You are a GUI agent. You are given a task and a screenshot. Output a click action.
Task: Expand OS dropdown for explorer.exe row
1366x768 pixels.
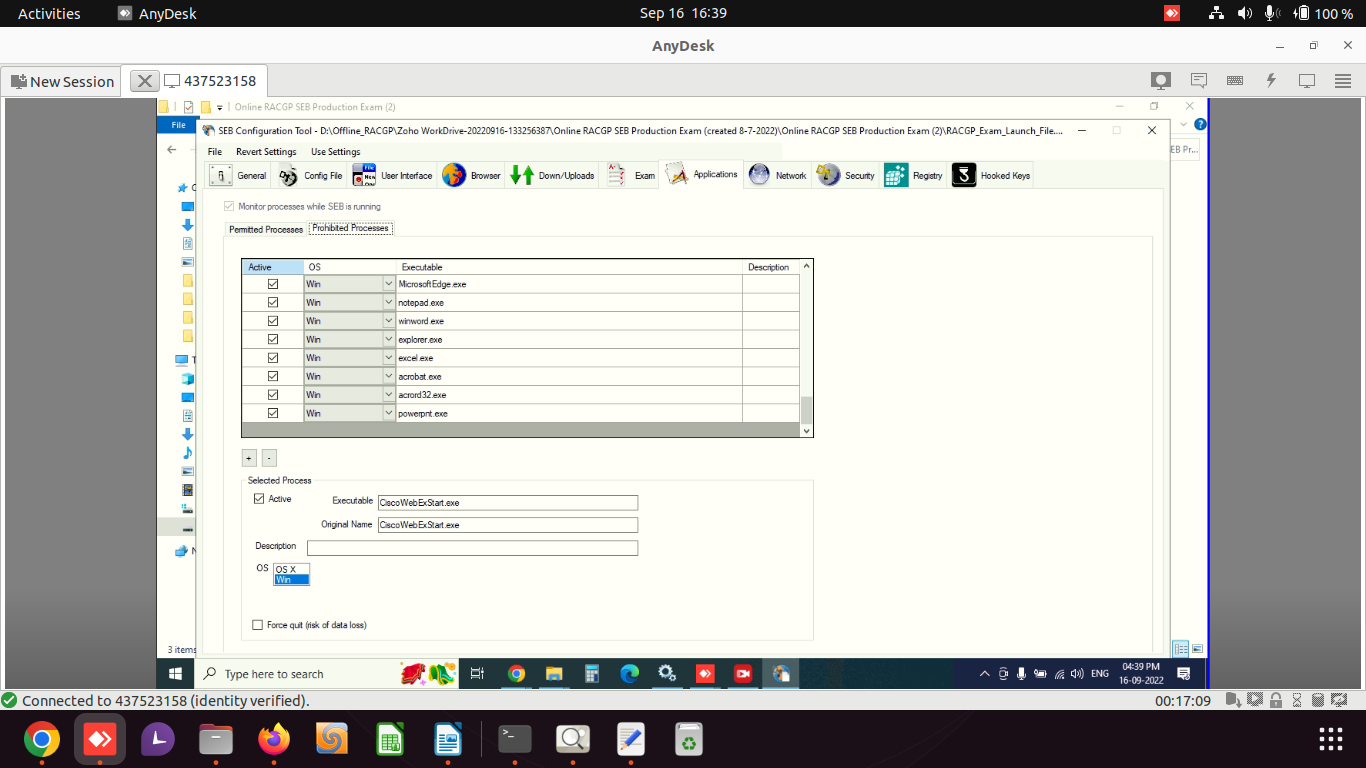point(389,339)
